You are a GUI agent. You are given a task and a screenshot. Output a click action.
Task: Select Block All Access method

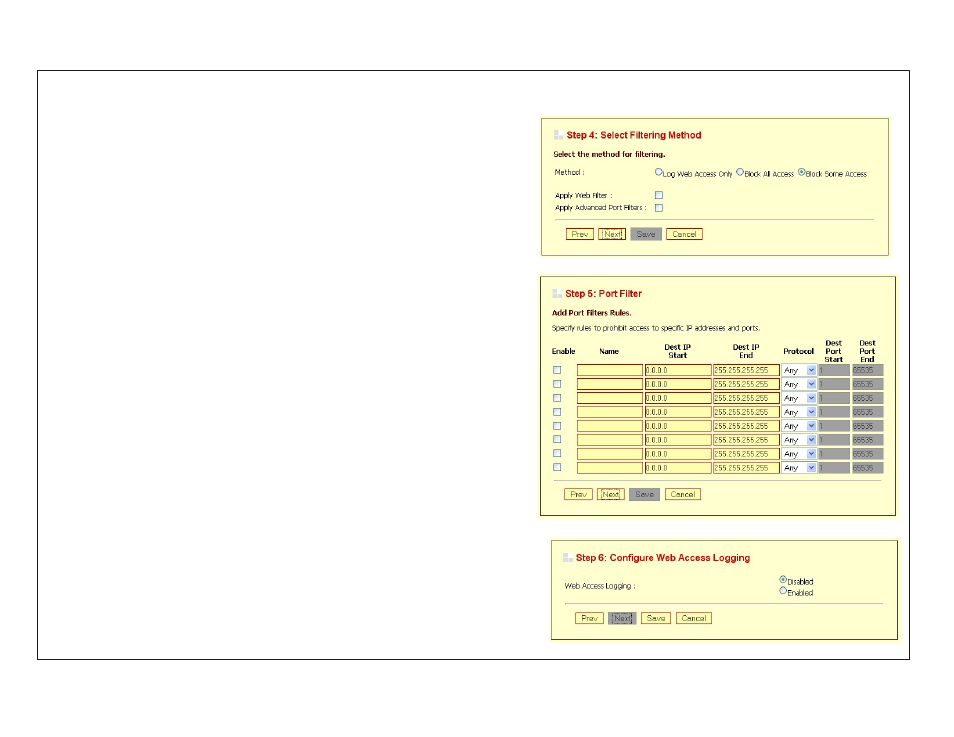pos(740,172)
